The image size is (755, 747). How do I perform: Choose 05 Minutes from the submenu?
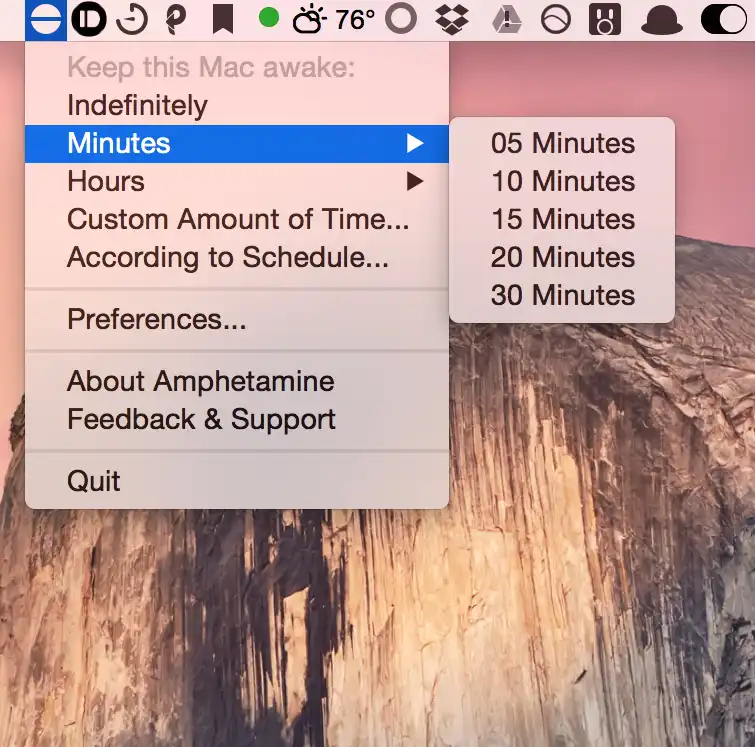pyautogui.click(x=562, y=144)
